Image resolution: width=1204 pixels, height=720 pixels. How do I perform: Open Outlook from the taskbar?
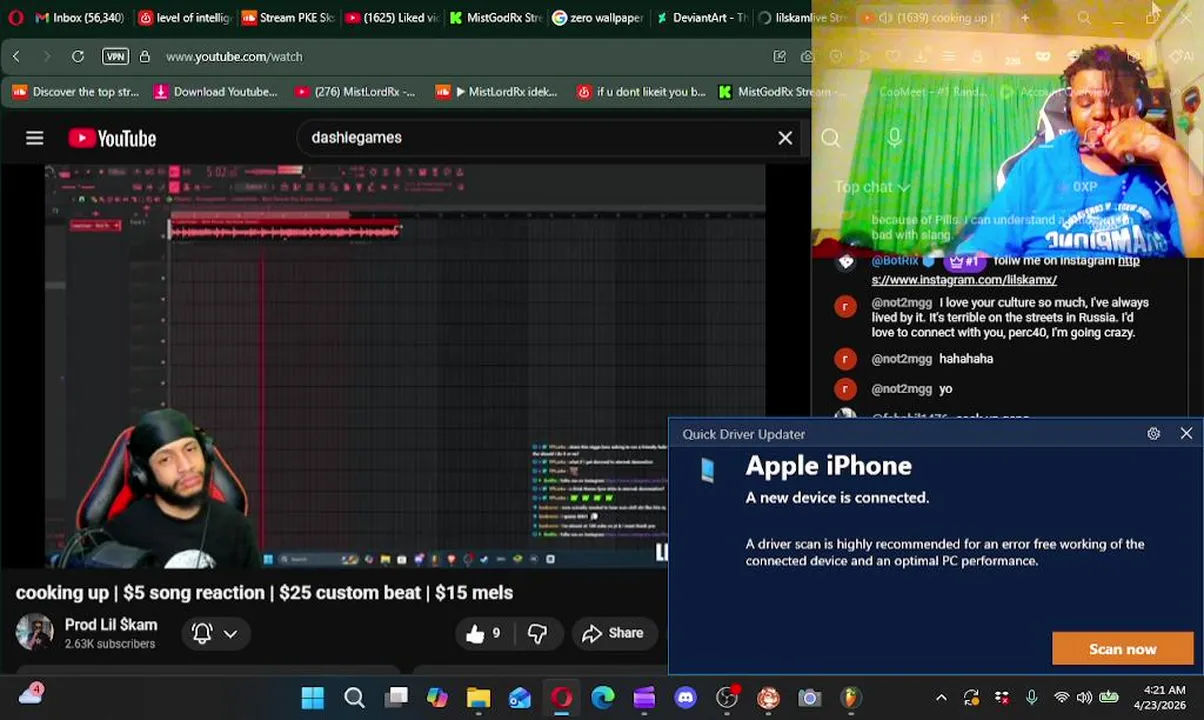tap(520, 697)
